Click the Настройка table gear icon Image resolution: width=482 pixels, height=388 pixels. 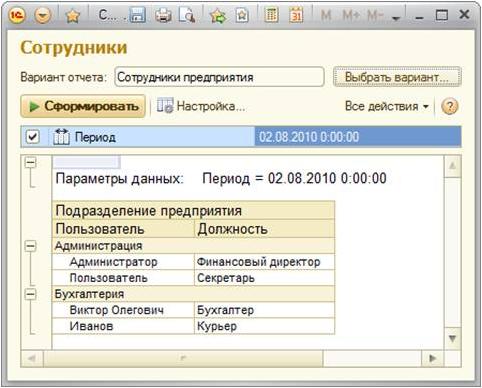click(x=165, y=106)
